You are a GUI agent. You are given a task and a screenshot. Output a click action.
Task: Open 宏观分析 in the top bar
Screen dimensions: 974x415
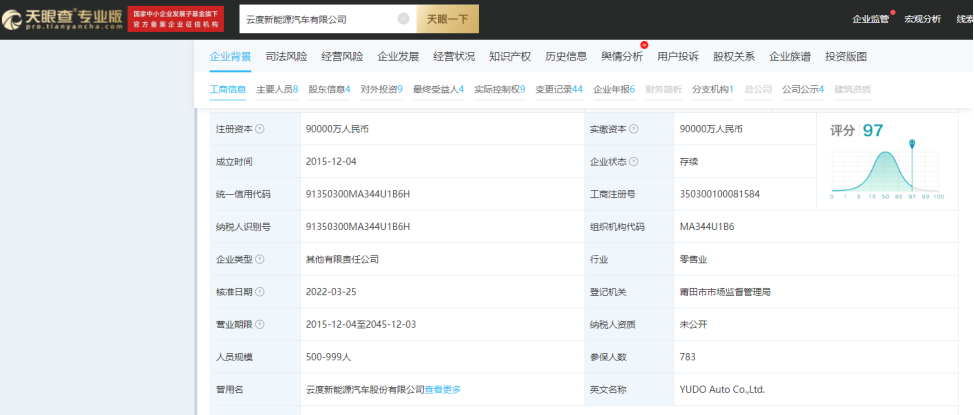[x=922, y=19]
